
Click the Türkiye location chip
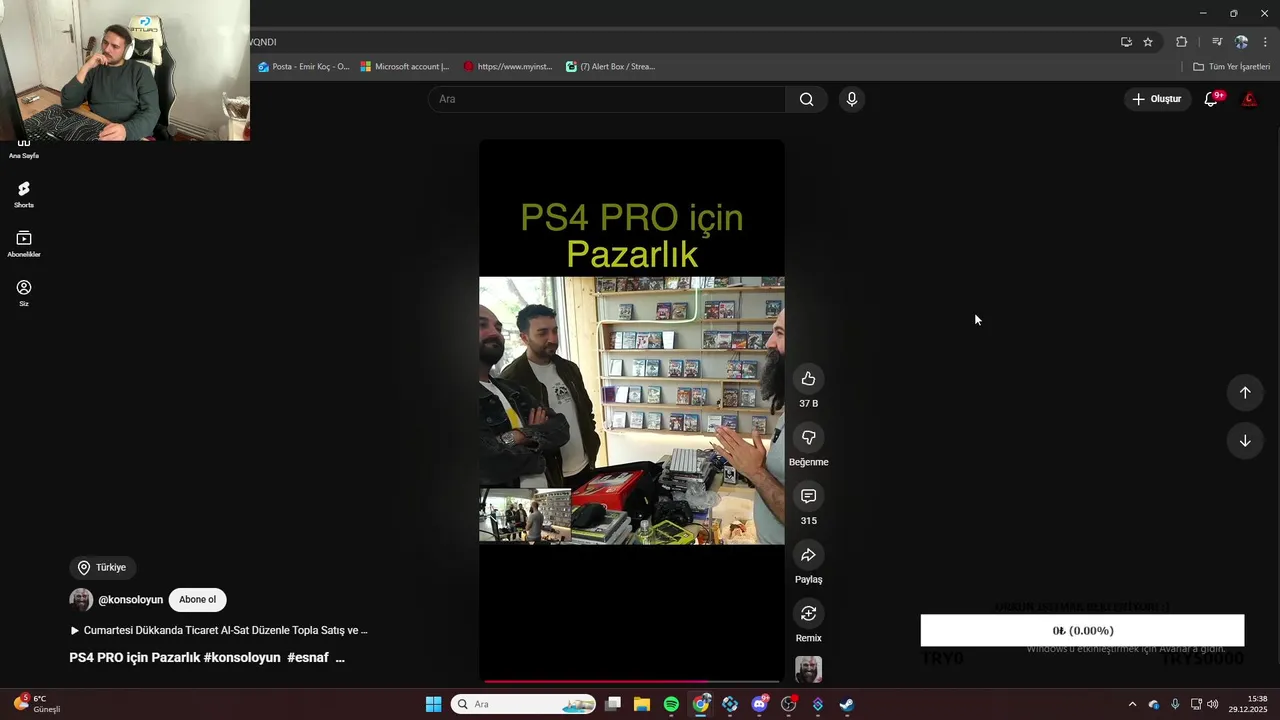point(102,567)
